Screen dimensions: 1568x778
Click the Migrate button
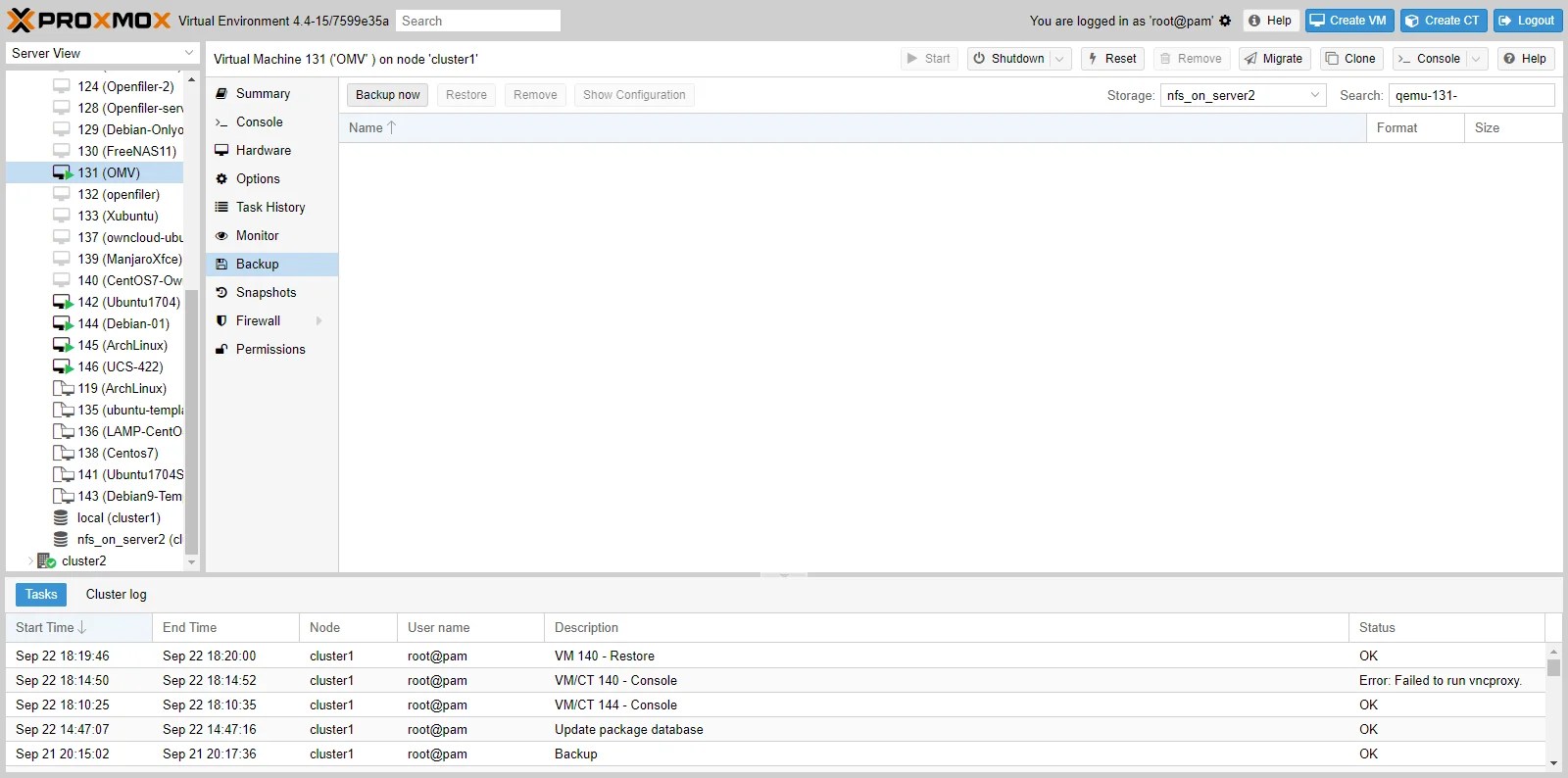[x=1275, y=59]
